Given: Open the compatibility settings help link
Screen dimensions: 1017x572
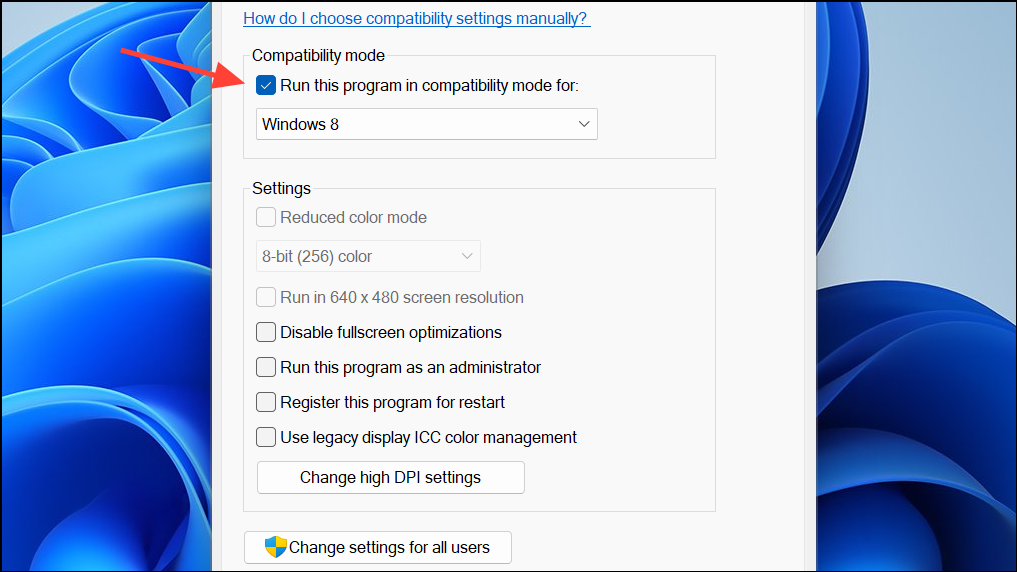Looking at the screenshot, I should coord(416,18).
